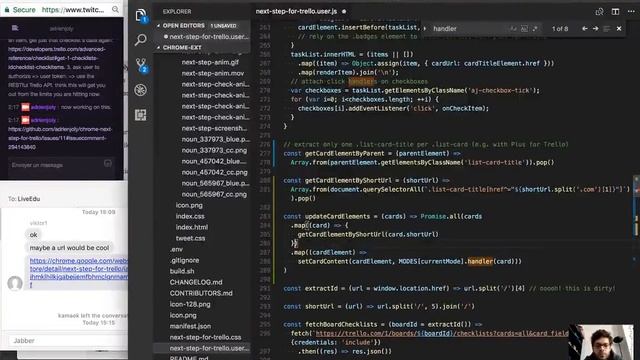Click line number 276 in the gutter
640x360 pixels.
pyautogui.click(x=265, y=144)
